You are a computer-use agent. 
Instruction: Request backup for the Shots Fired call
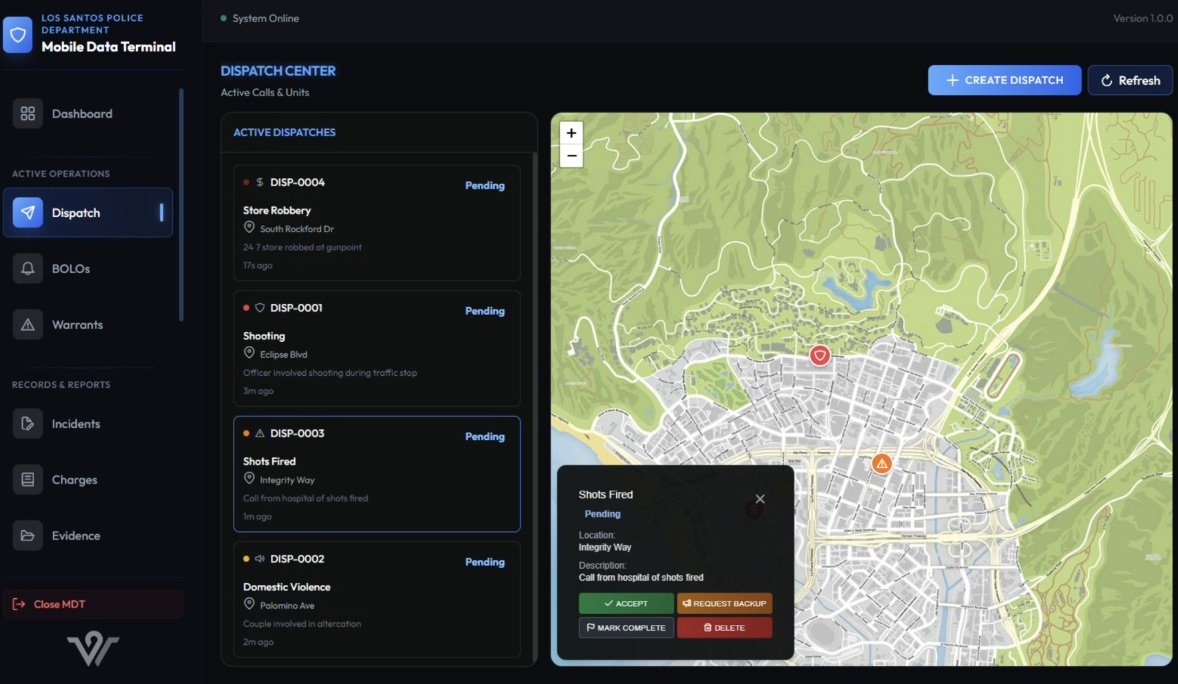(x=724, y=604)
